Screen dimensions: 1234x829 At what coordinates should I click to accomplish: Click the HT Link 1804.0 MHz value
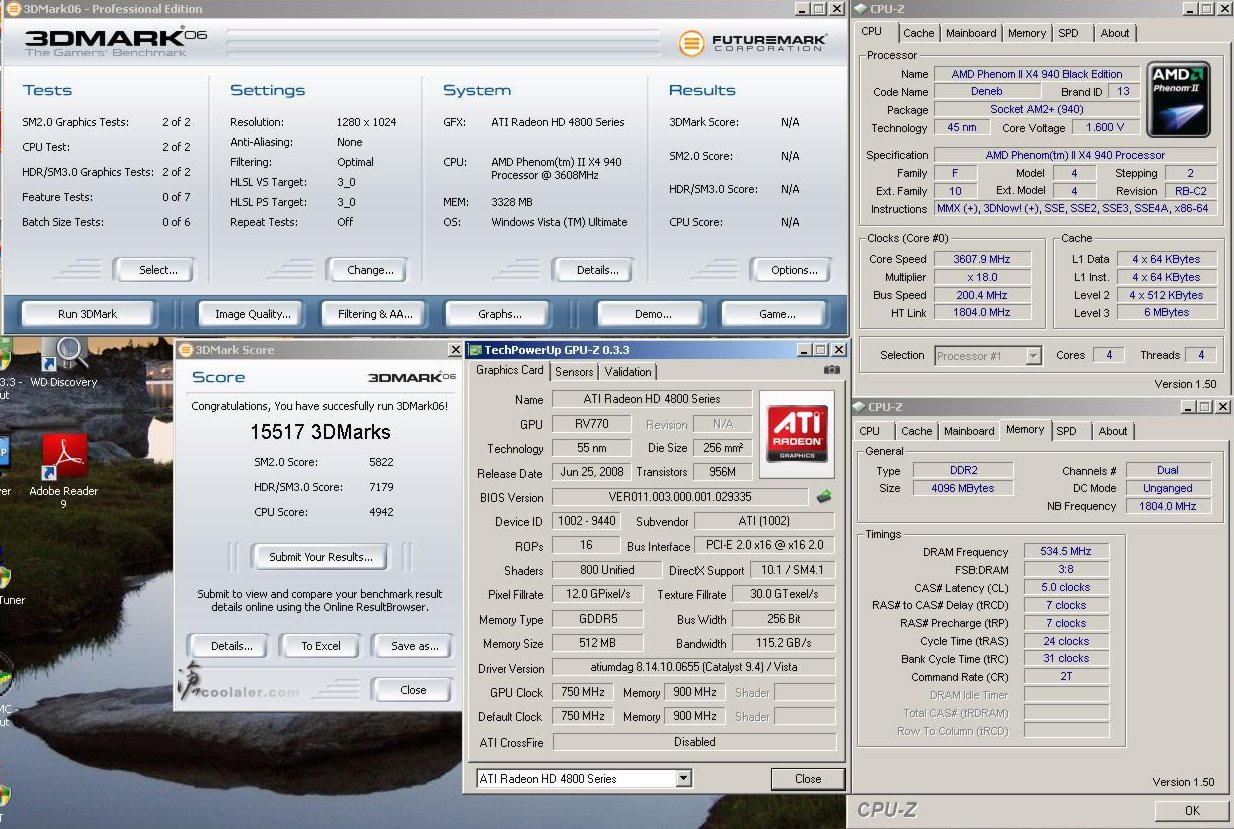click(982, 312)
